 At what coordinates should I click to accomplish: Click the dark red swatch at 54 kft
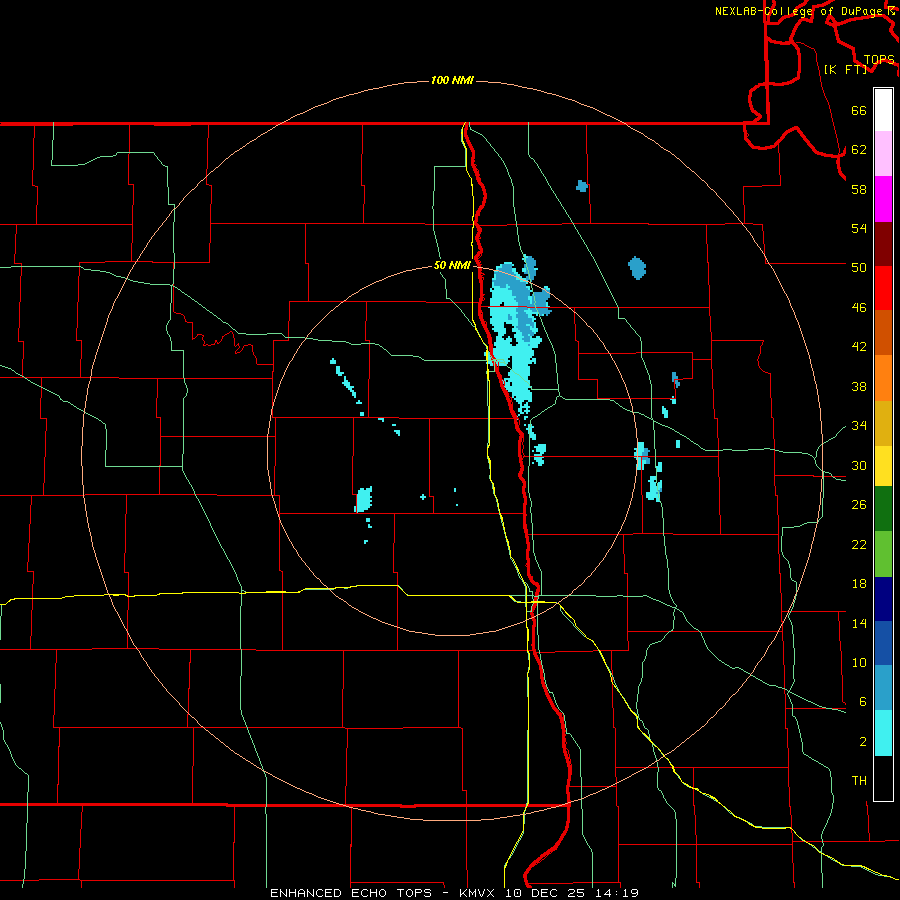pyautogui.click(x=883, y=244)
